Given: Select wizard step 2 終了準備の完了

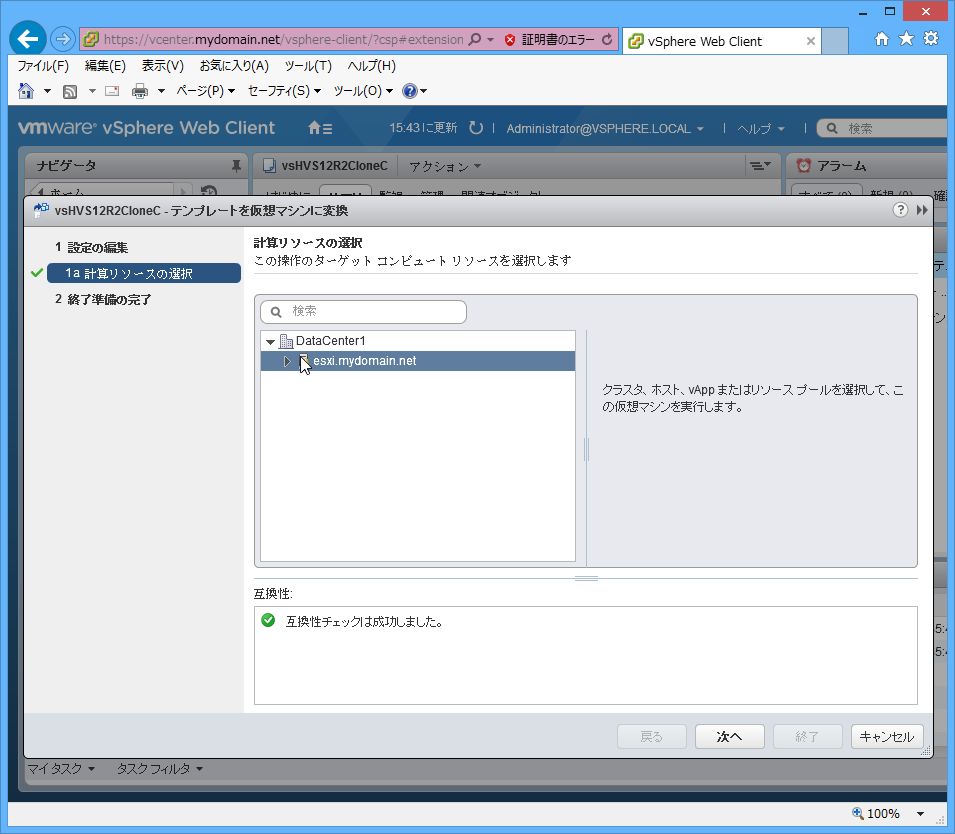Looking at the screenshot, I should [103, 300].
